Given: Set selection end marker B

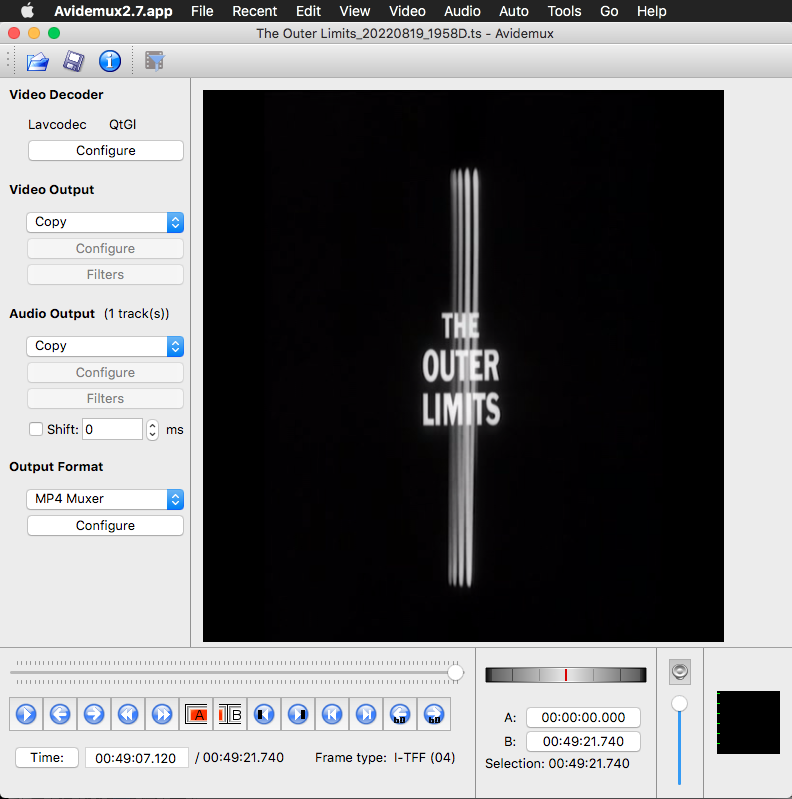Looking at the screenshot, I should 230,714.
